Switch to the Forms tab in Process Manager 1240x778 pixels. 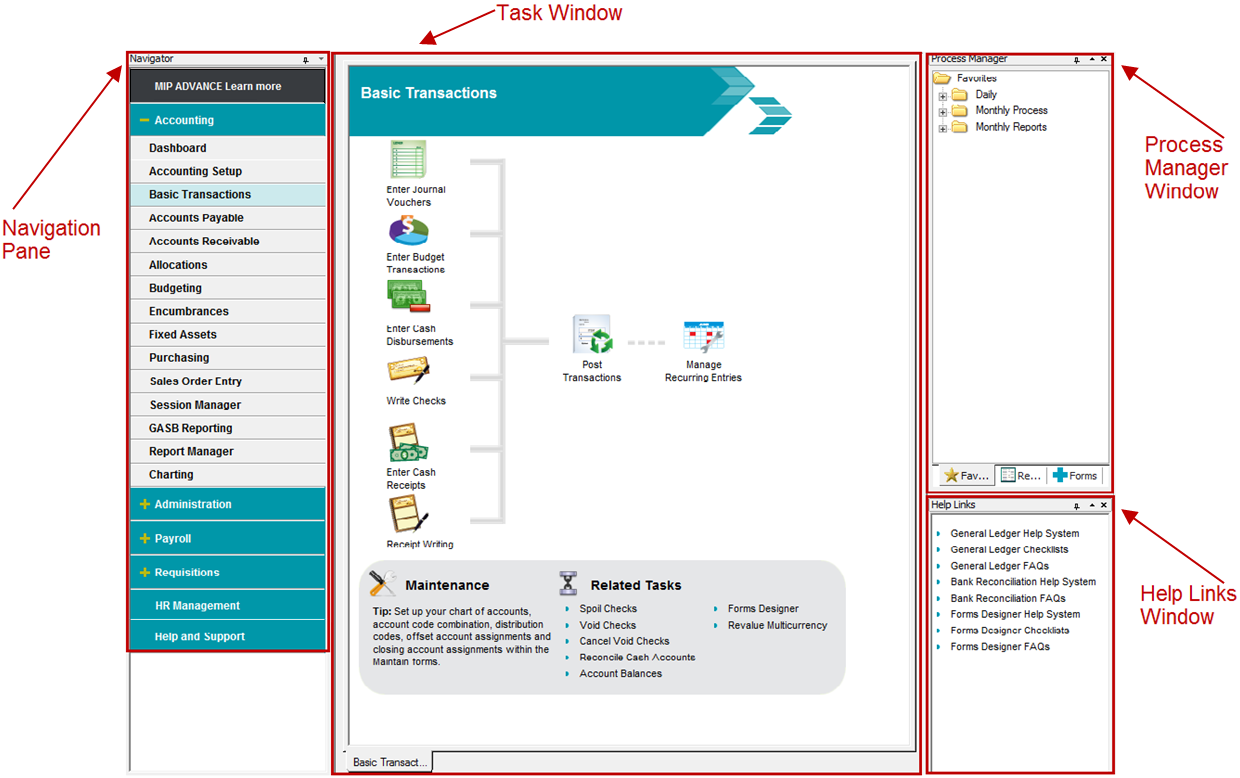pyautogui.click(x=1075, y=476)
